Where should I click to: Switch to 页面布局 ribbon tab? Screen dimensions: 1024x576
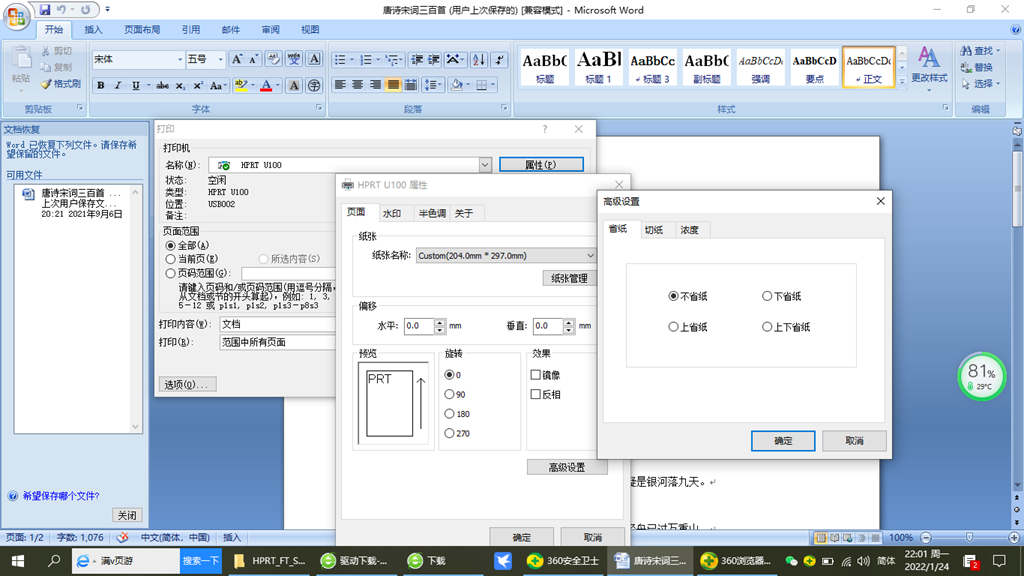[x=142, y=29]
